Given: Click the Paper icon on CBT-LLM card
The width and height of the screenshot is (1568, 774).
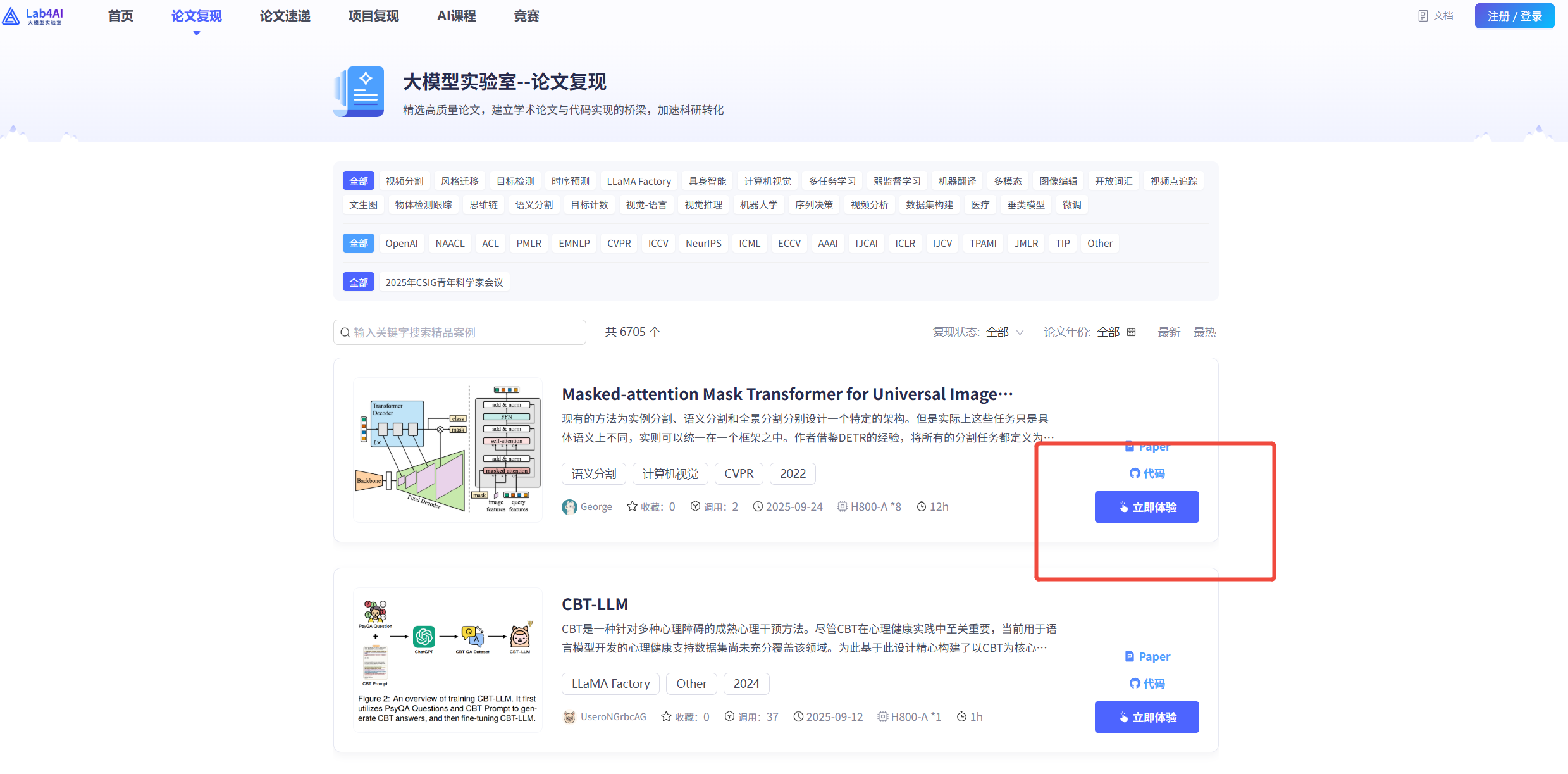Looking at the screenshot, I should click(1129, 656).
